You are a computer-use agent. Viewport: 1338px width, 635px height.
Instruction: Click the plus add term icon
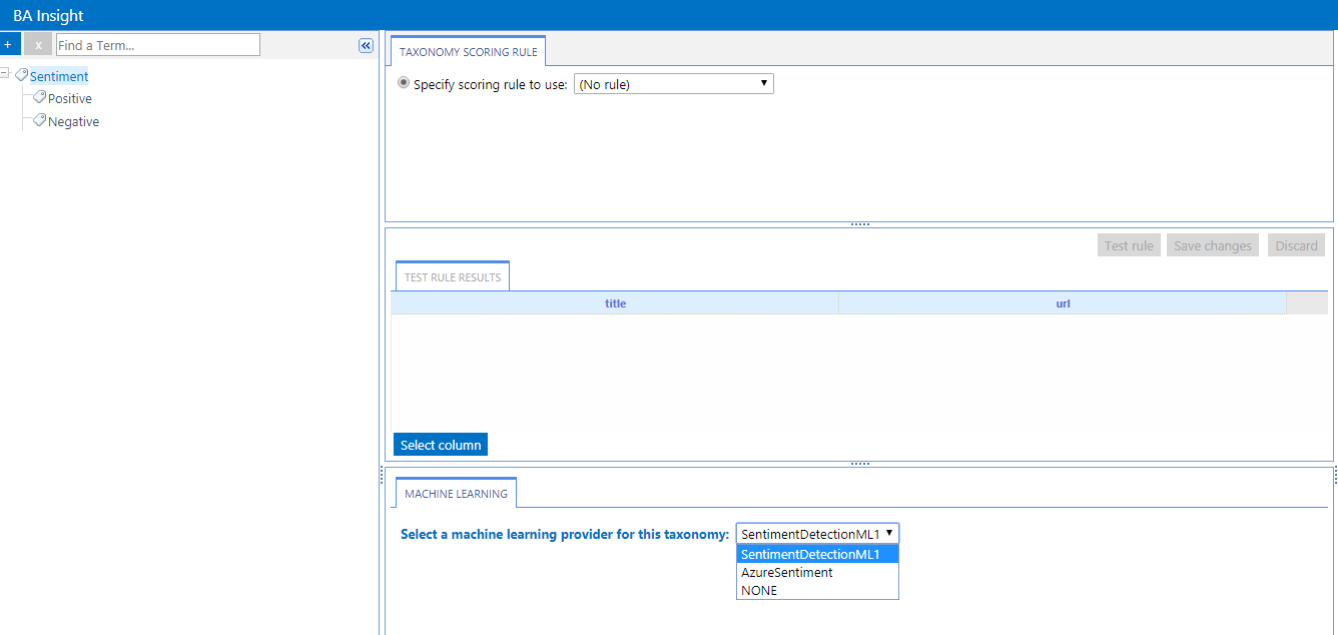click(x=9, y=45)
